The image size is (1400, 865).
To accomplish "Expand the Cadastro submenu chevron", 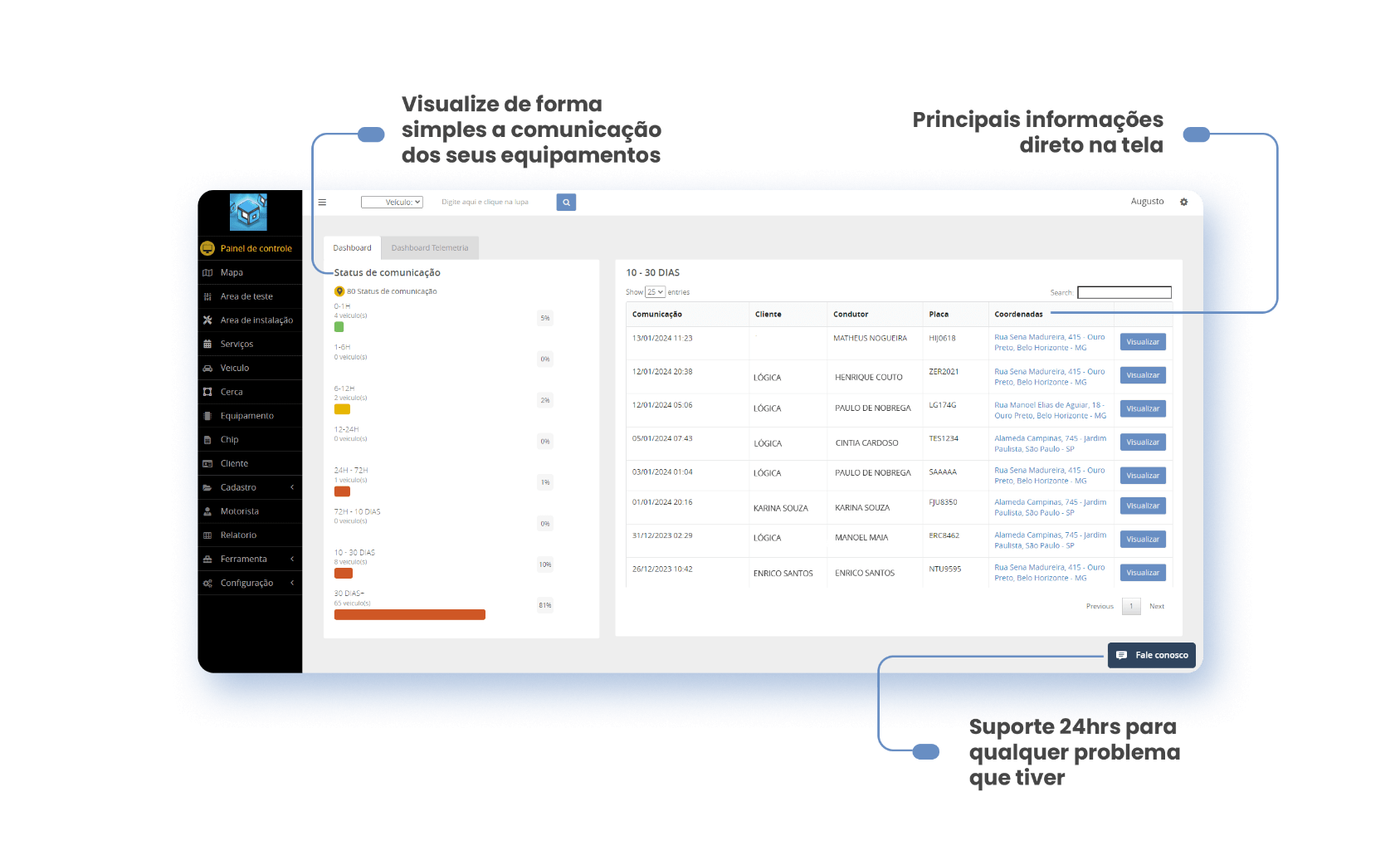I will [292, 487].
